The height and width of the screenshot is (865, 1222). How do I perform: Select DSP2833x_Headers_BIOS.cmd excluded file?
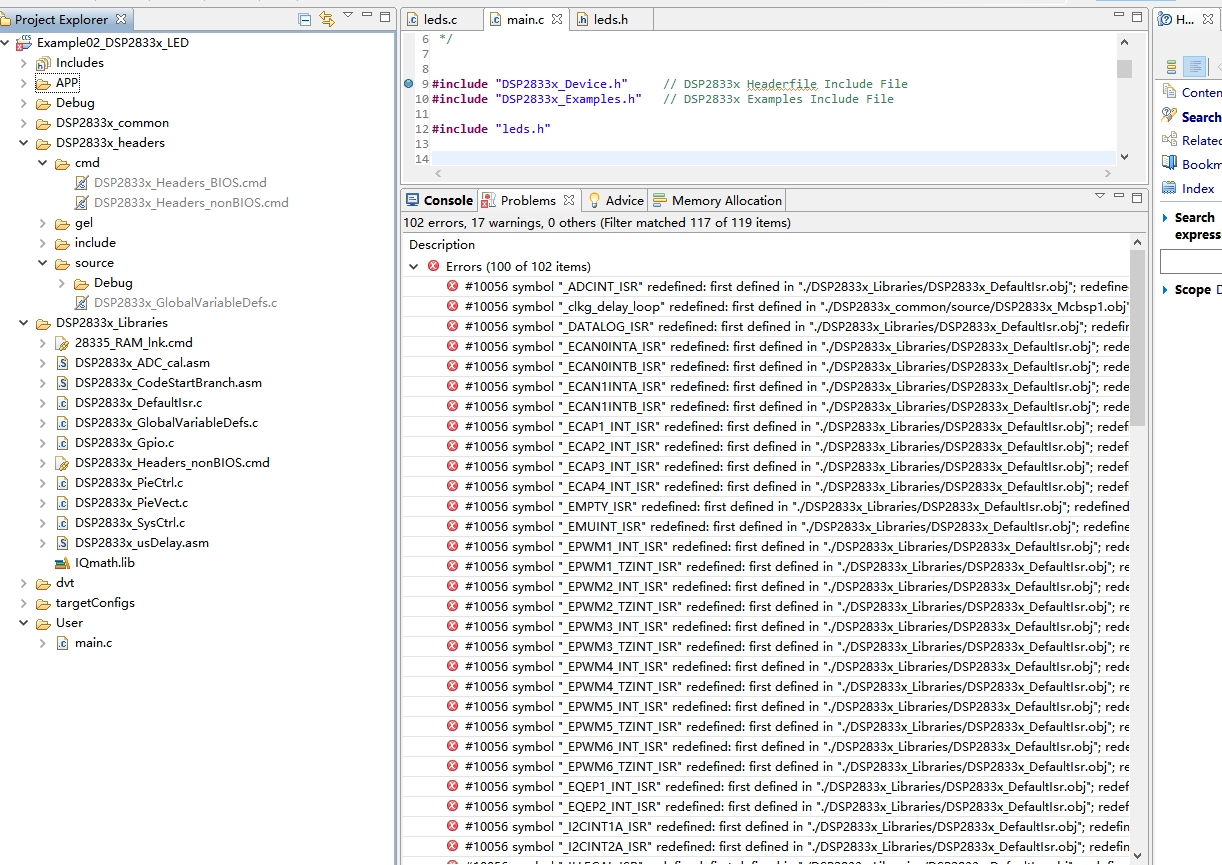180,183
